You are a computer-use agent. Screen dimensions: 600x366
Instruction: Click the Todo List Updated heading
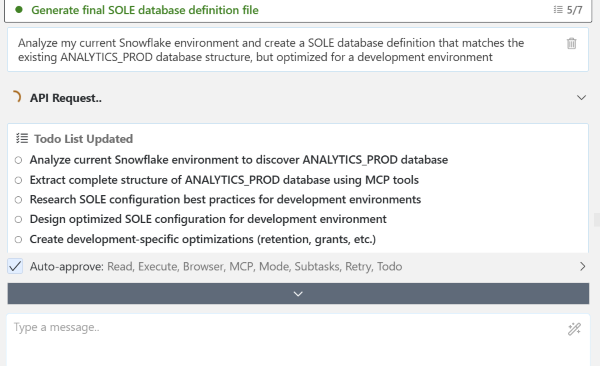(83, 139)
